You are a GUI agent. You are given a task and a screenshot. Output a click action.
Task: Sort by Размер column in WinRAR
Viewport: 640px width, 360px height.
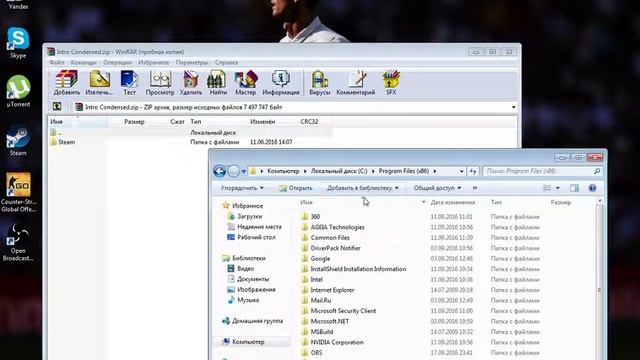[134, 122]
